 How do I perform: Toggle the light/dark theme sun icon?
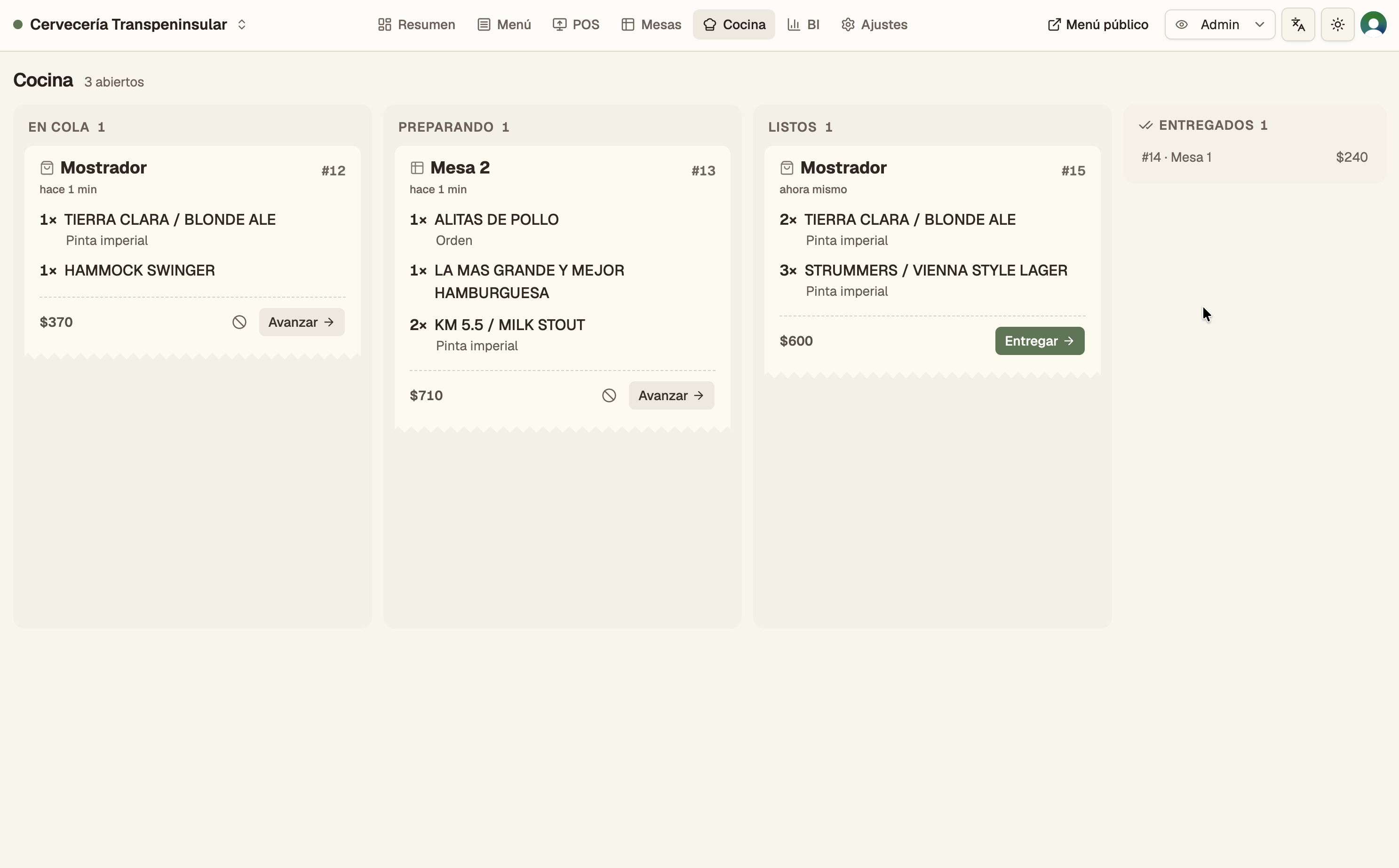[x=1337, y=24]
